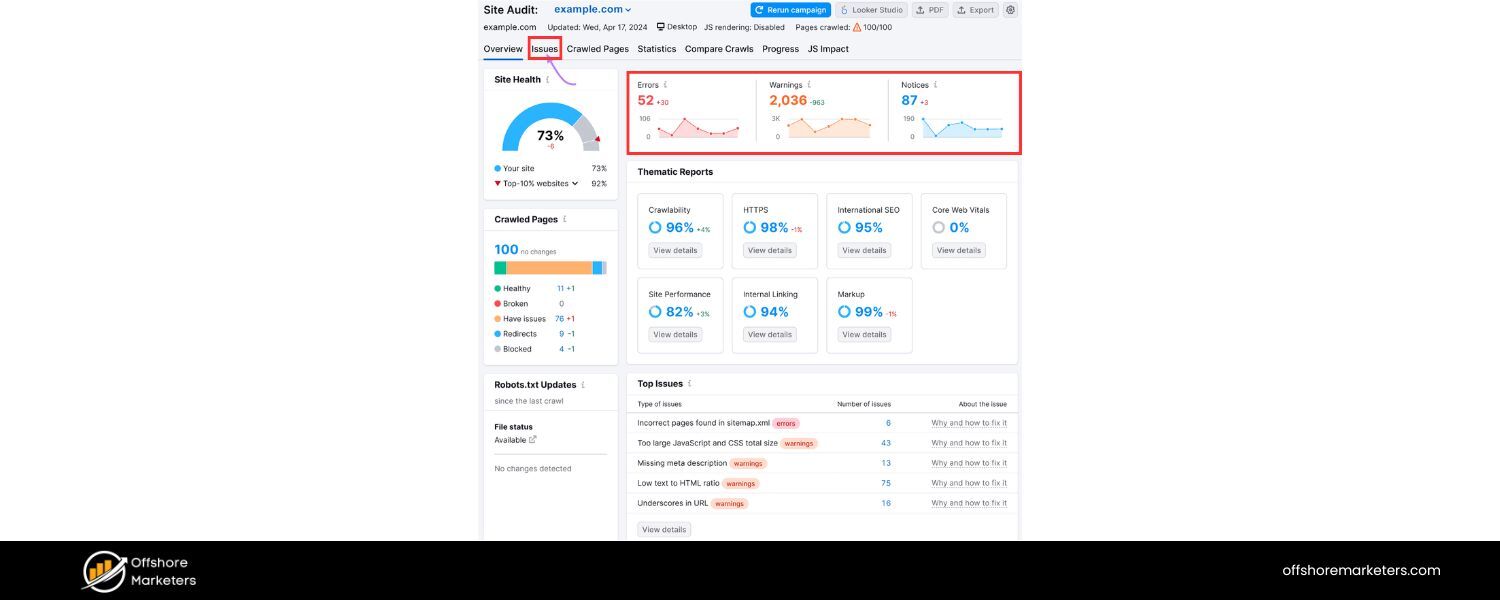Open the Compare Crawls tab

click(x=718, y=48)
